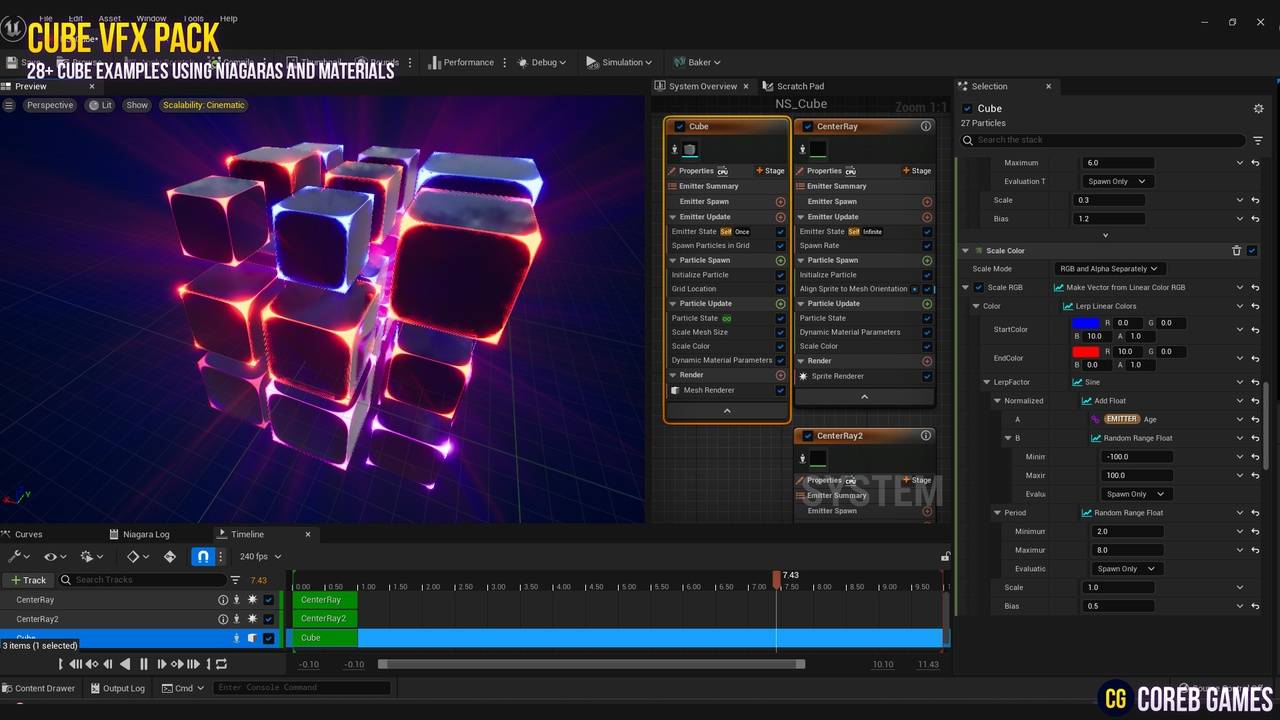Toggle the timeline magnet snapping button
This screenshot has height=720, width=1280.
click(202, 556)
